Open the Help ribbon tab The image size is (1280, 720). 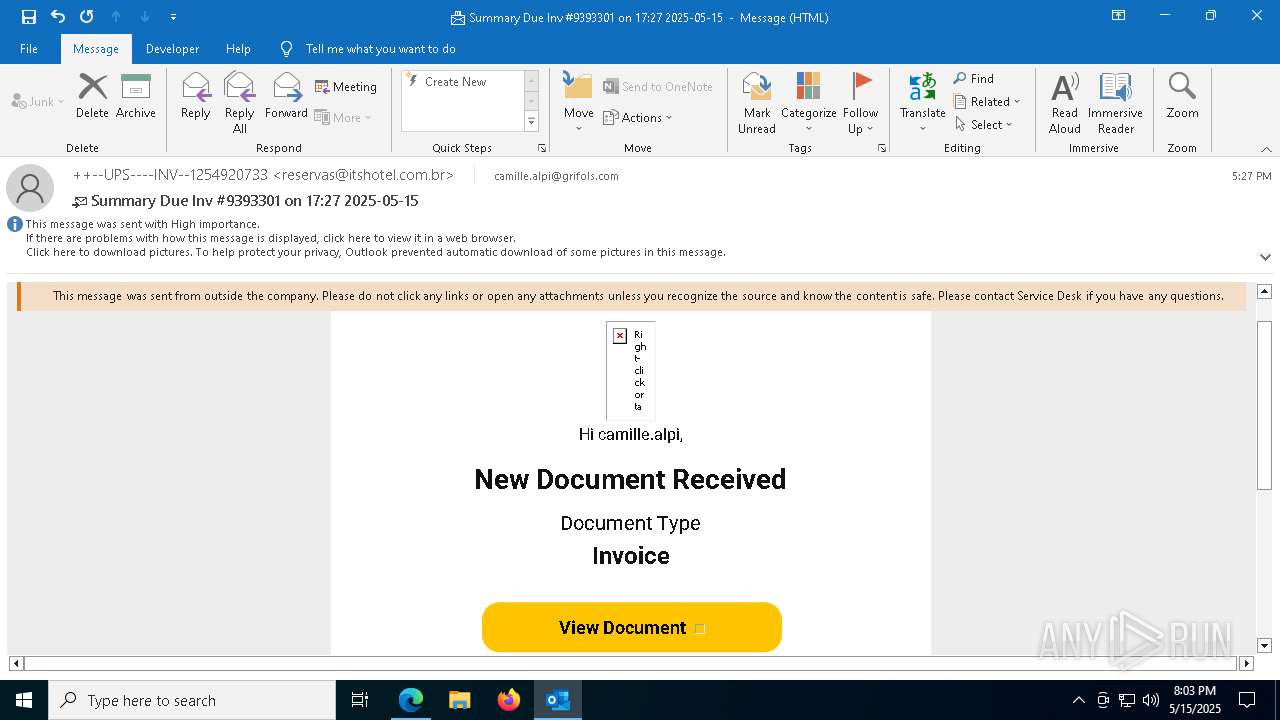[238, 49]
